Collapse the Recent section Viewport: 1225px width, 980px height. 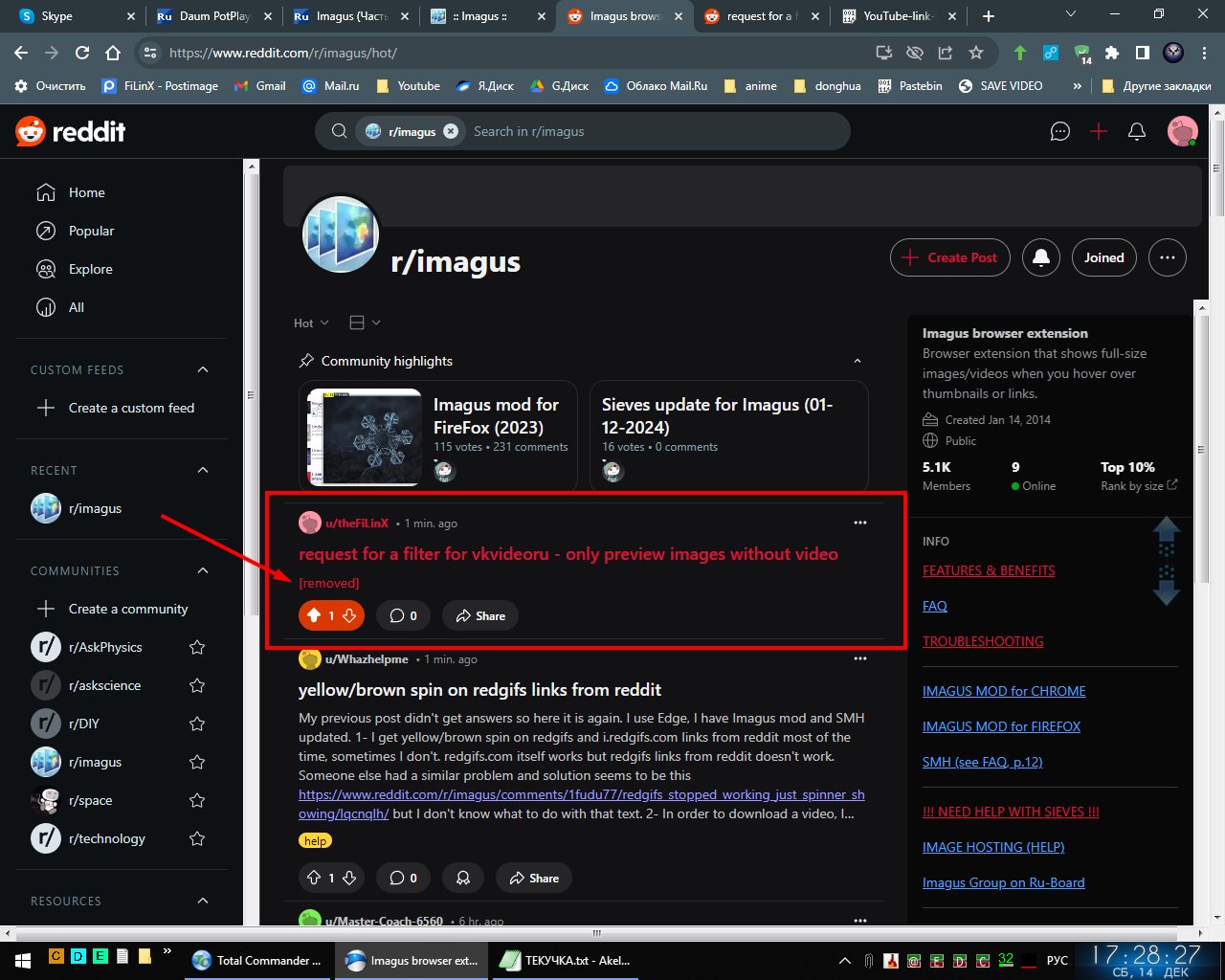[x=203, y=470]
